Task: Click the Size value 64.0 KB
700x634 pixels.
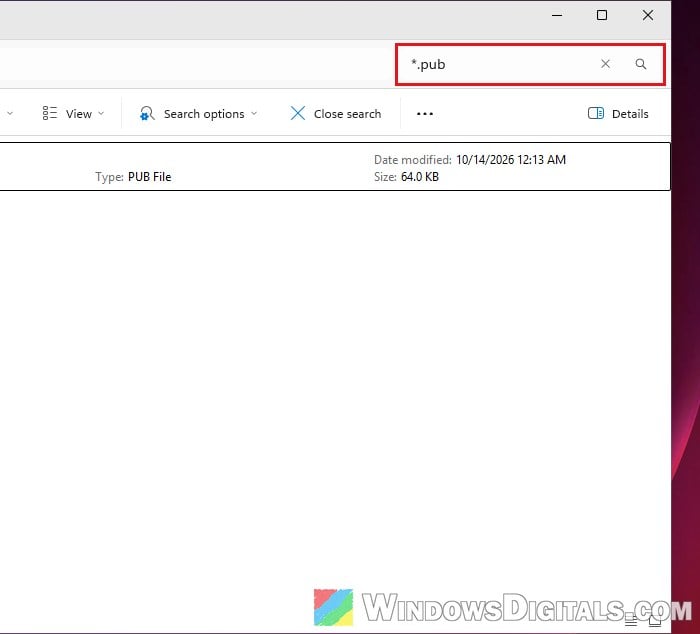Action: coord(420,177)
